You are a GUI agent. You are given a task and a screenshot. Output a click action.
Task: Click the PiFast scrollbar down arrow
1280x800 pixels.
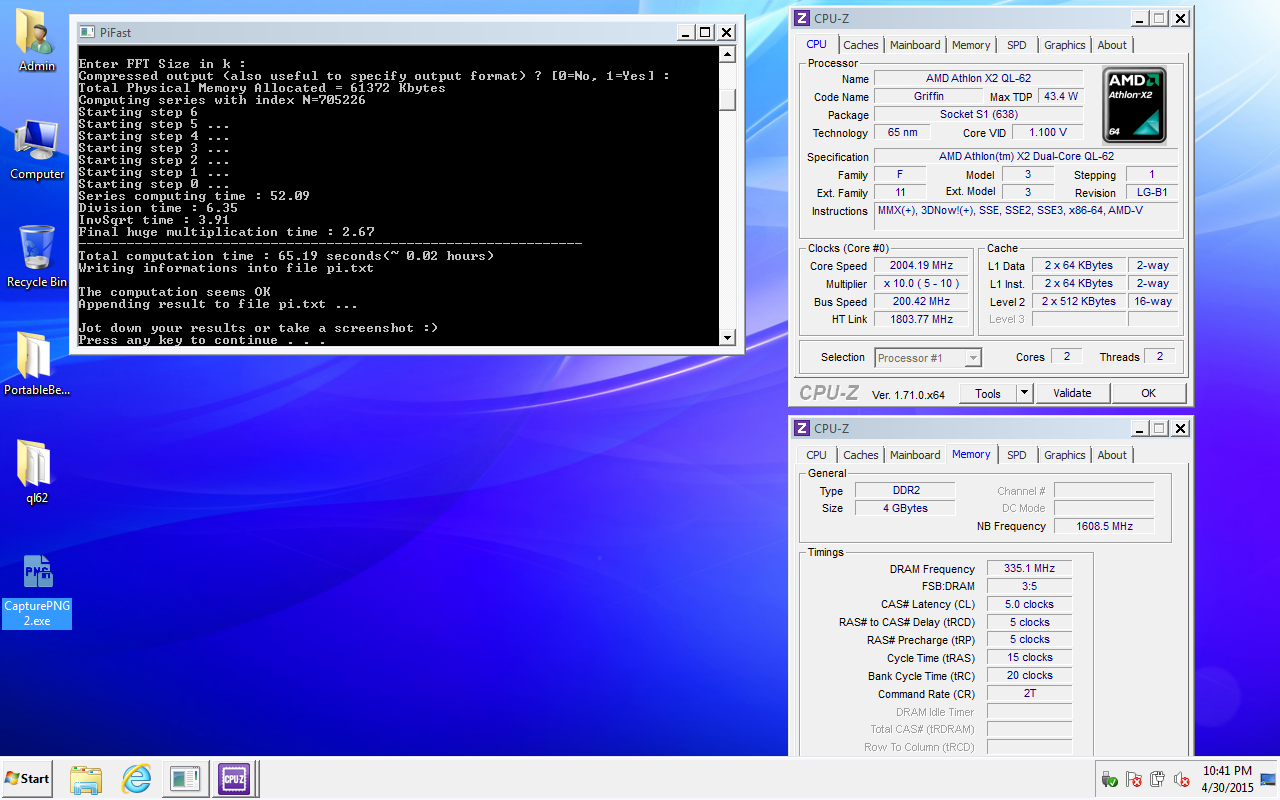click(727, 338)
